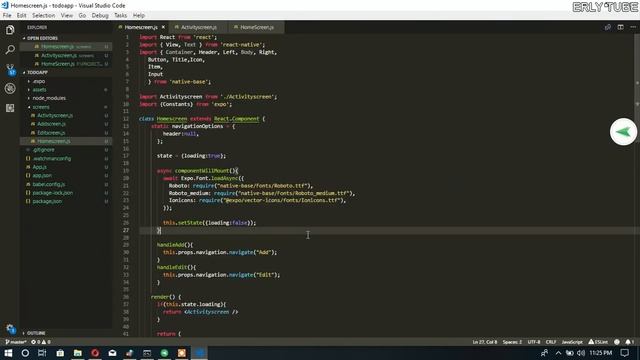Viewport: 640px width, 360px height.
Task: Open Task View on the taskbar
Action: pyautogui.click(x=42, y=353)
